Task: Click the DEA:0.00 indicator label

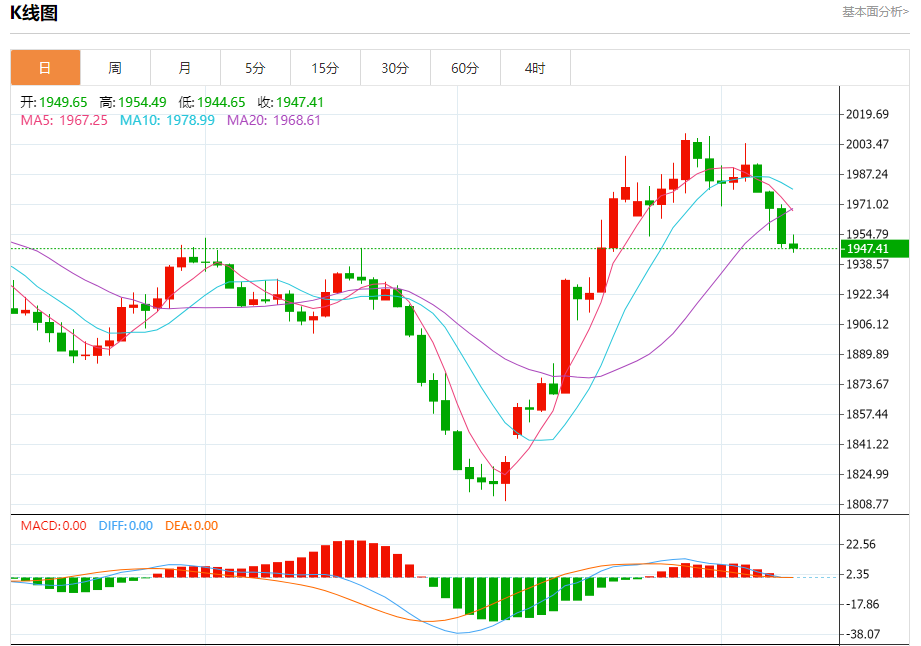Action: [191, 526]
